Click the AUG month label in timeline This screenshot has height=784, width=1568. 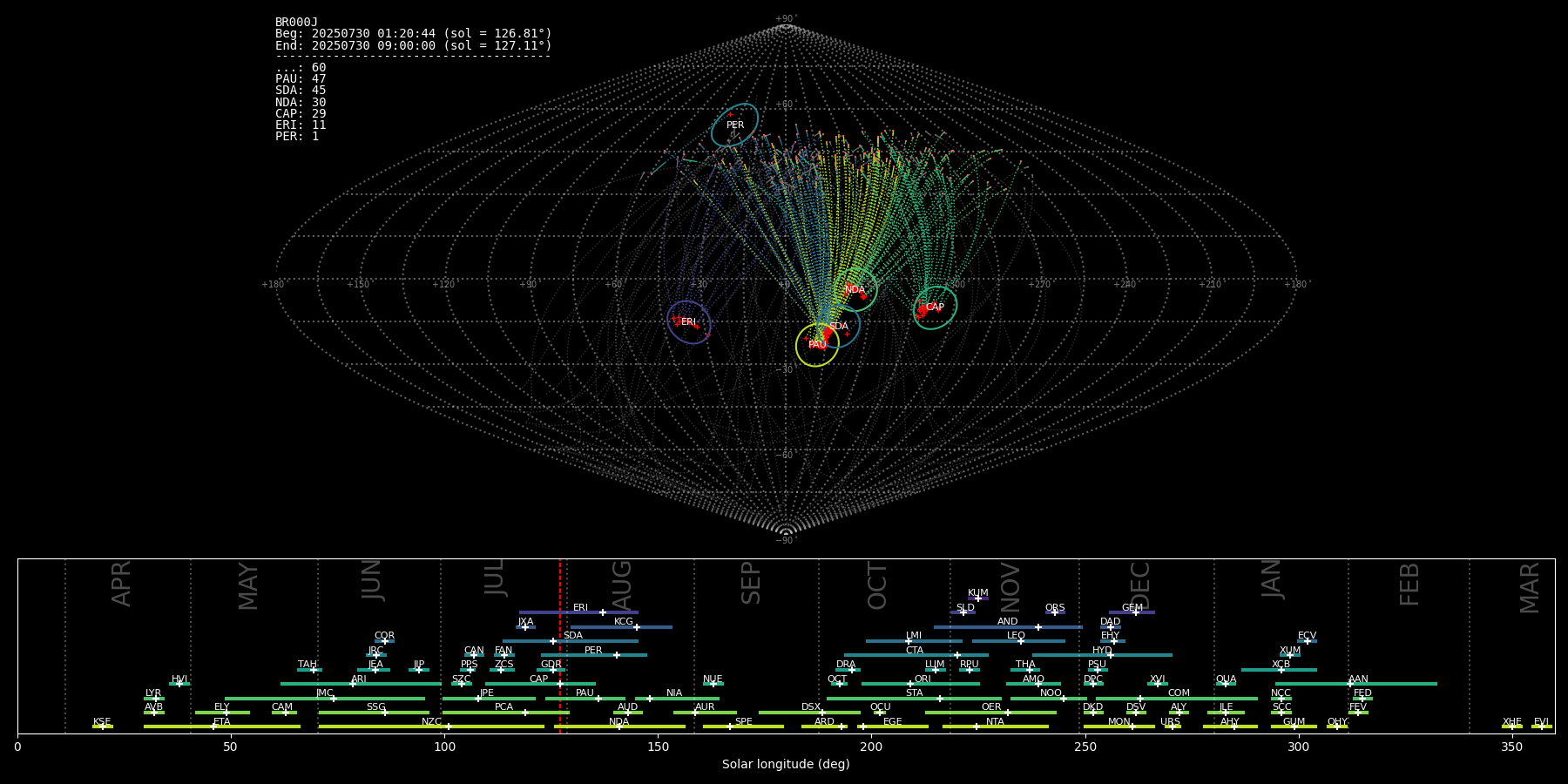621,585
